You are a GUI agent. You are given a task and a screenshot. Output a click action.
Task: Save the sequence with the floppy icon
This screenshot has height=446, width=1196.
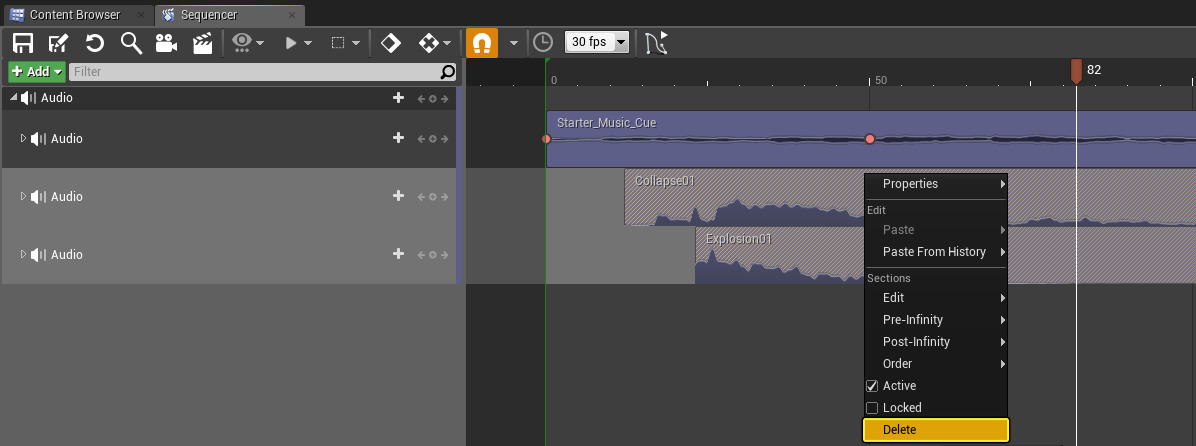[23, 43]
